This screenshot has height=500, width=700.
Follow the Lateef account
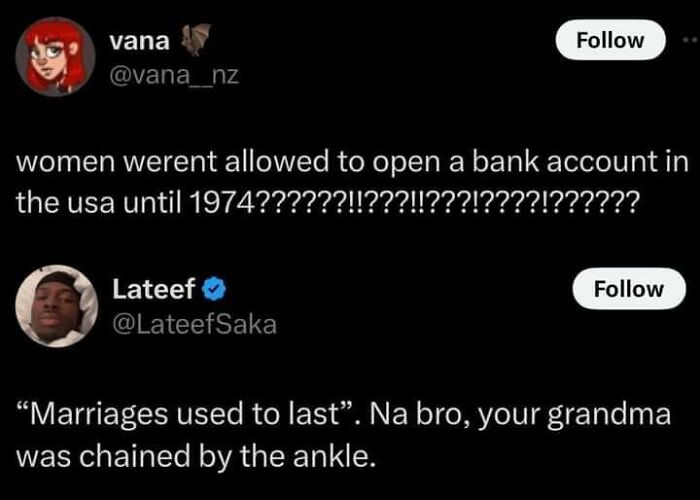628,289
